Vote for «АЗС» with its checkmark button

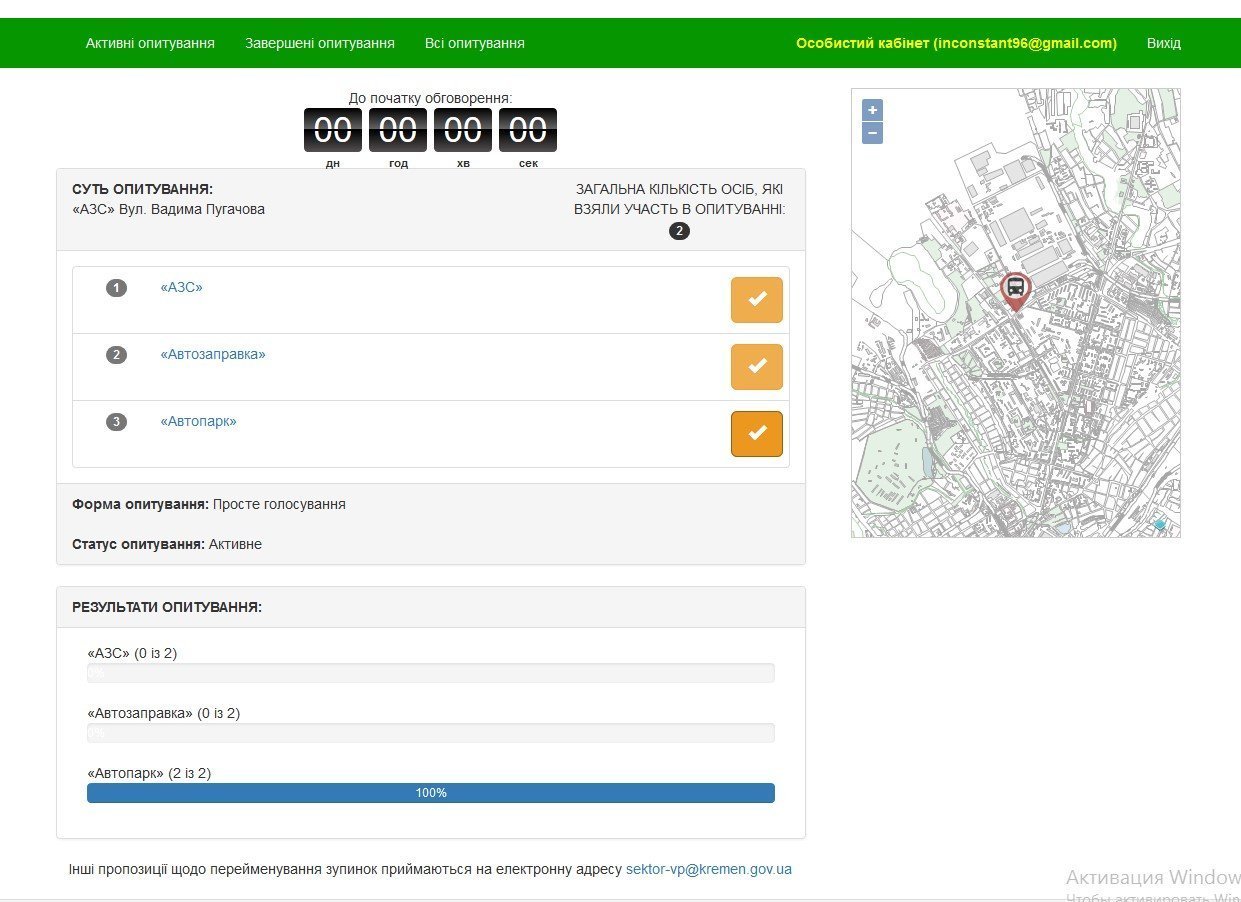pyautogui.click(x=756, y=300)
